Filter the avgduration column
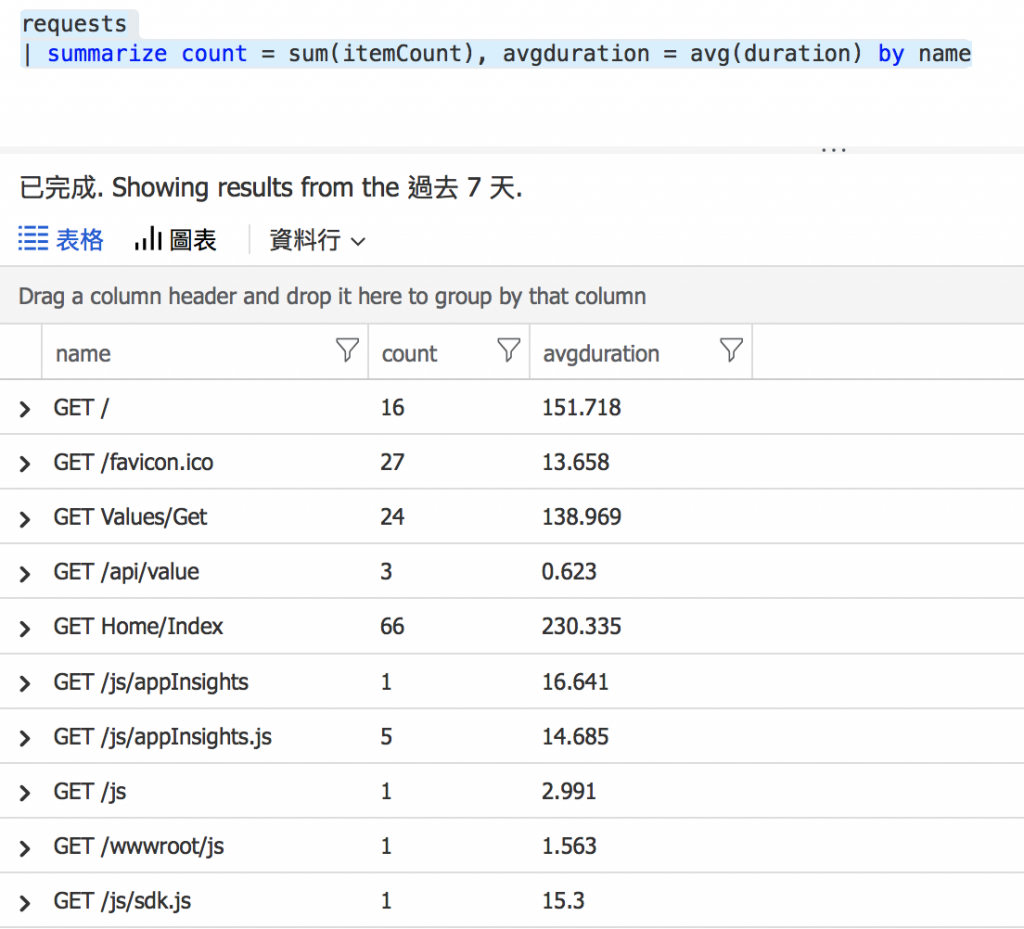 pos(732,350)
